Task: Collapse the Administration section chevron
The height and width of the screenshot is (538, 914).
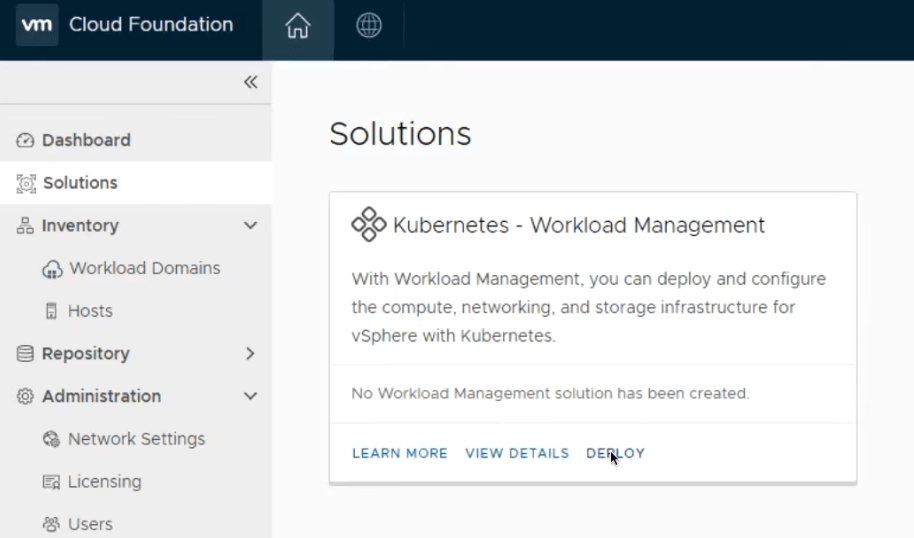Action: (x=250, y=397)
